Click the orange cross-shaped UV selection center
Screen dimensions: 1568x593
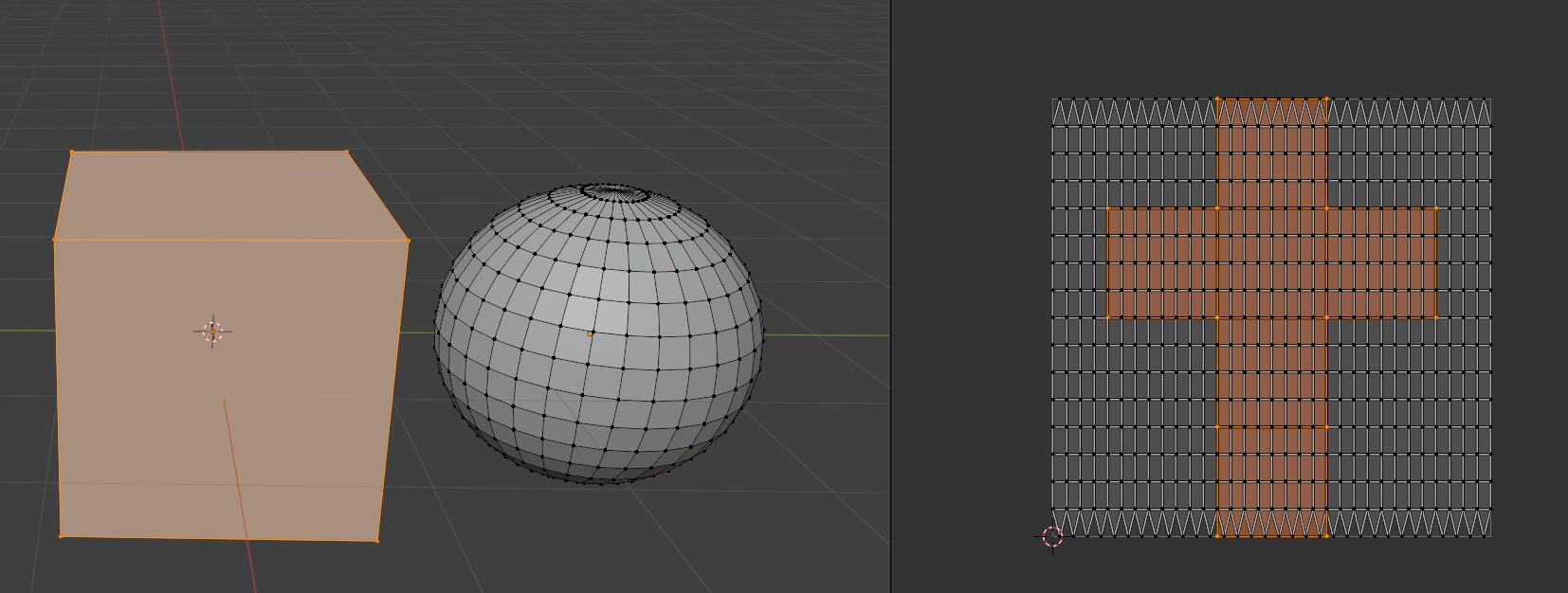tap(1271, 262)
